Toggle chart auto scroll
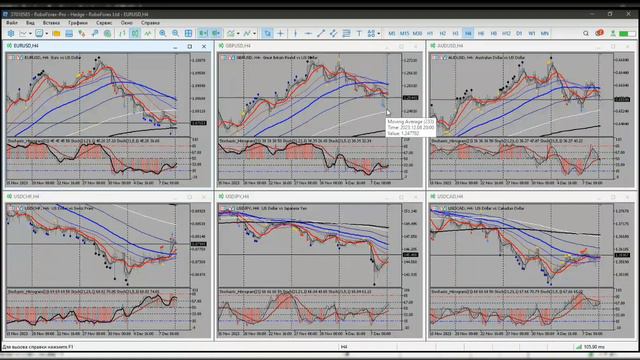Viewport: 640px width, 360px height. click(x=203, y=33)
